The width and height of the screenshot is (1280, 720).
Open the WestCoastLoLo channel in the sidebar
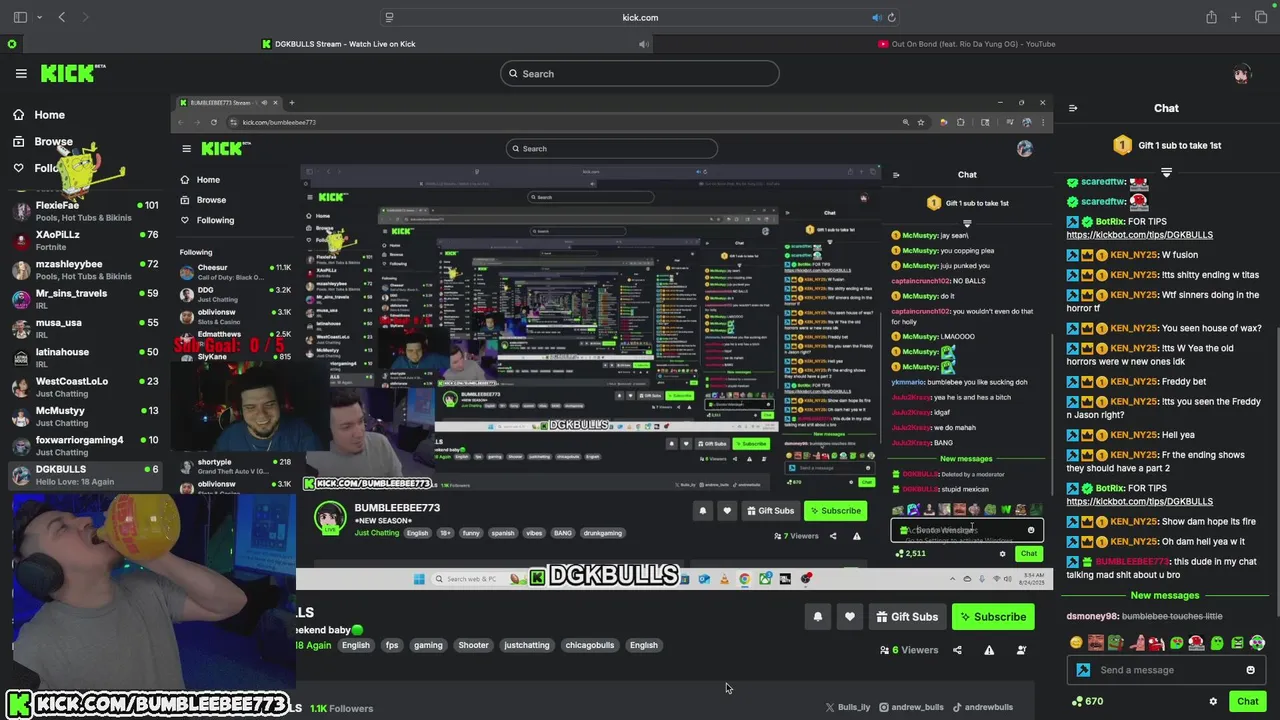85,387
